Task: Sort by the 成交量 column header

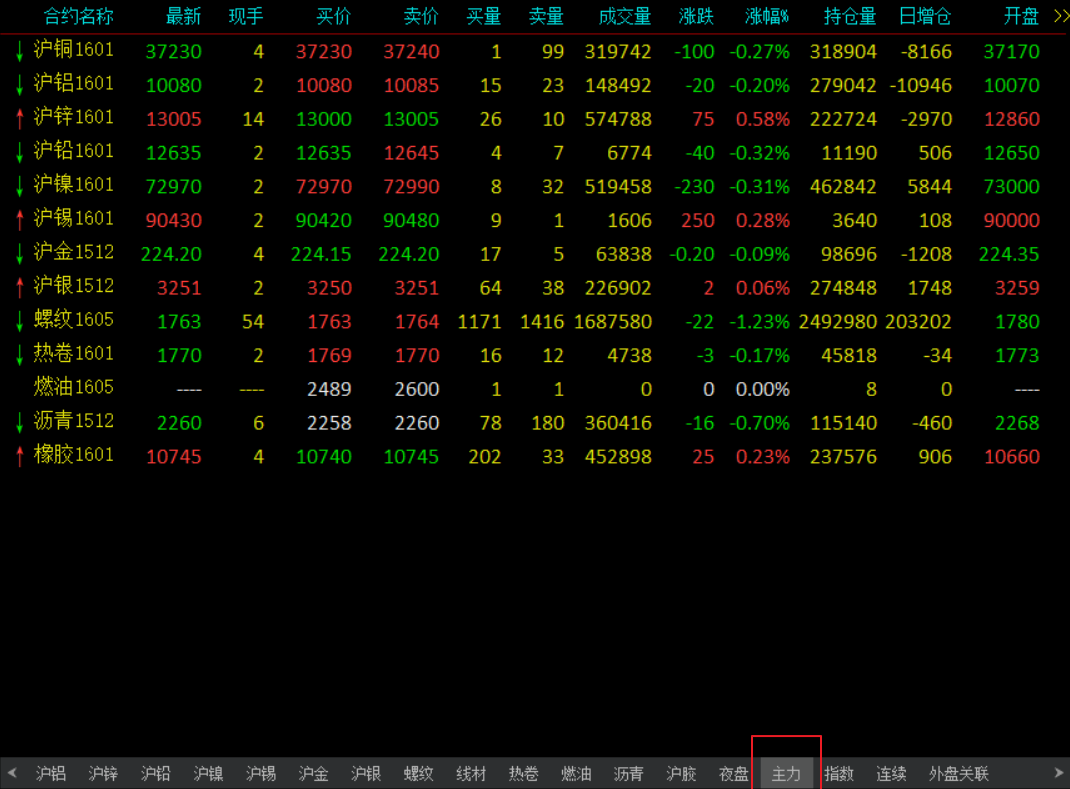Action: tap(625, 17)
